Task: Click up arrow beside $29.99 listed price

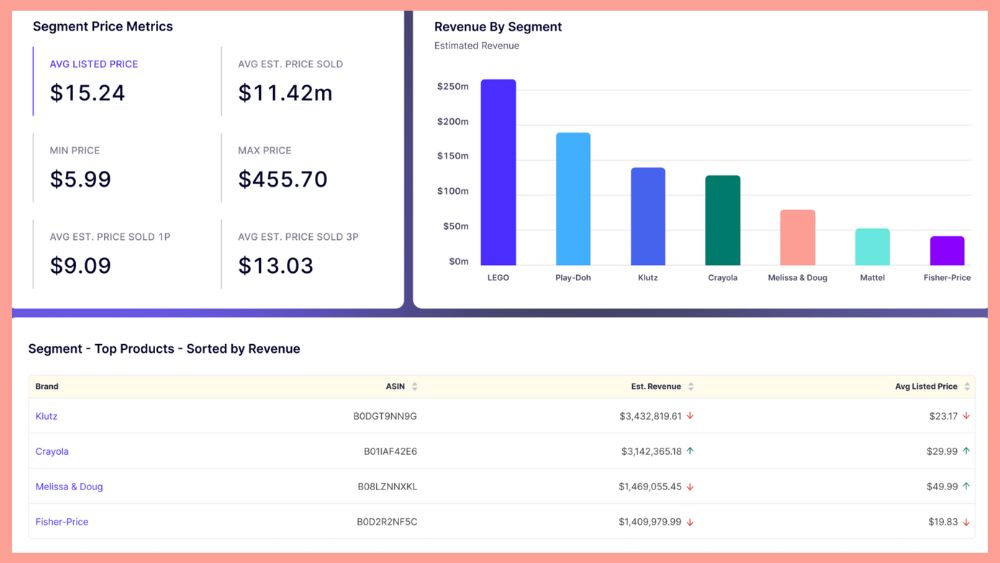Action: (x=966, y=451)
